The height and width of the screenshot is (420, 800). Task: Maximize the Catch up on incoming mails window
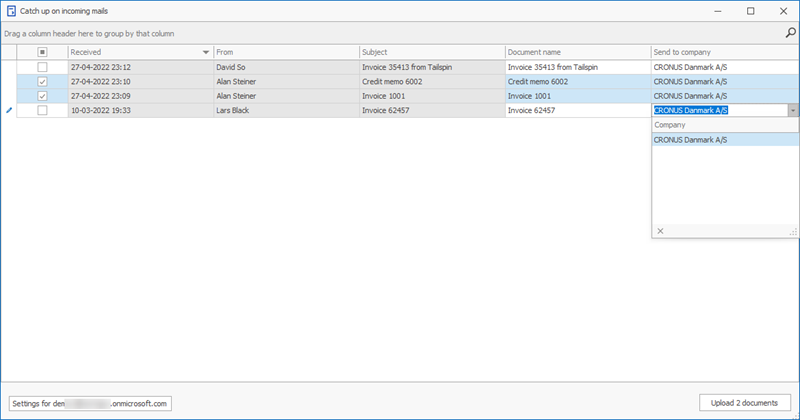[750, 11]
